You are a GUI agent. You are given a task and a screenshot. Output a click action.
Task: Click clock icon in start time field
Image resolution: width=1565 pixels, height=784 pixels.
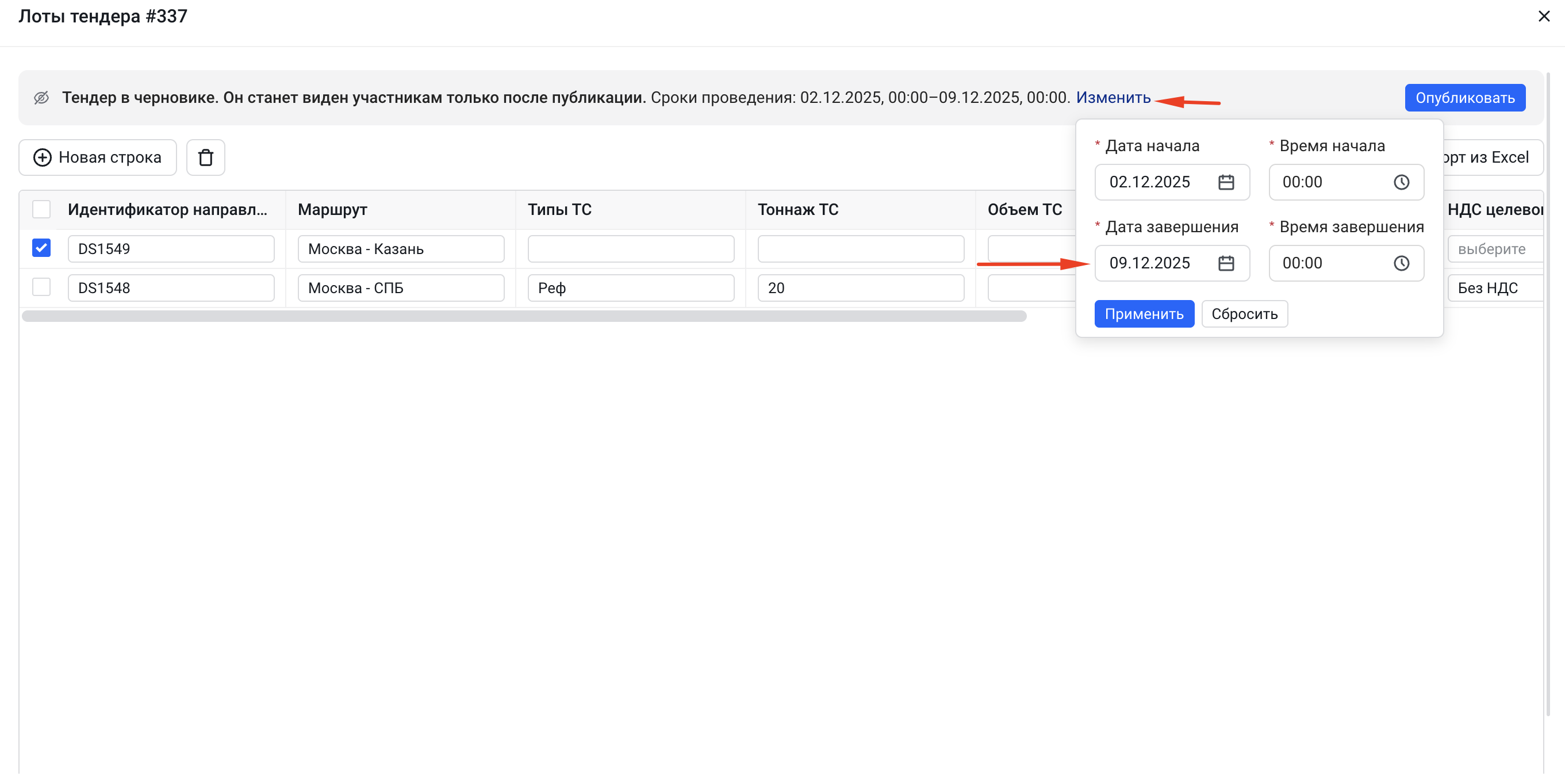[x=1401, y=182]
